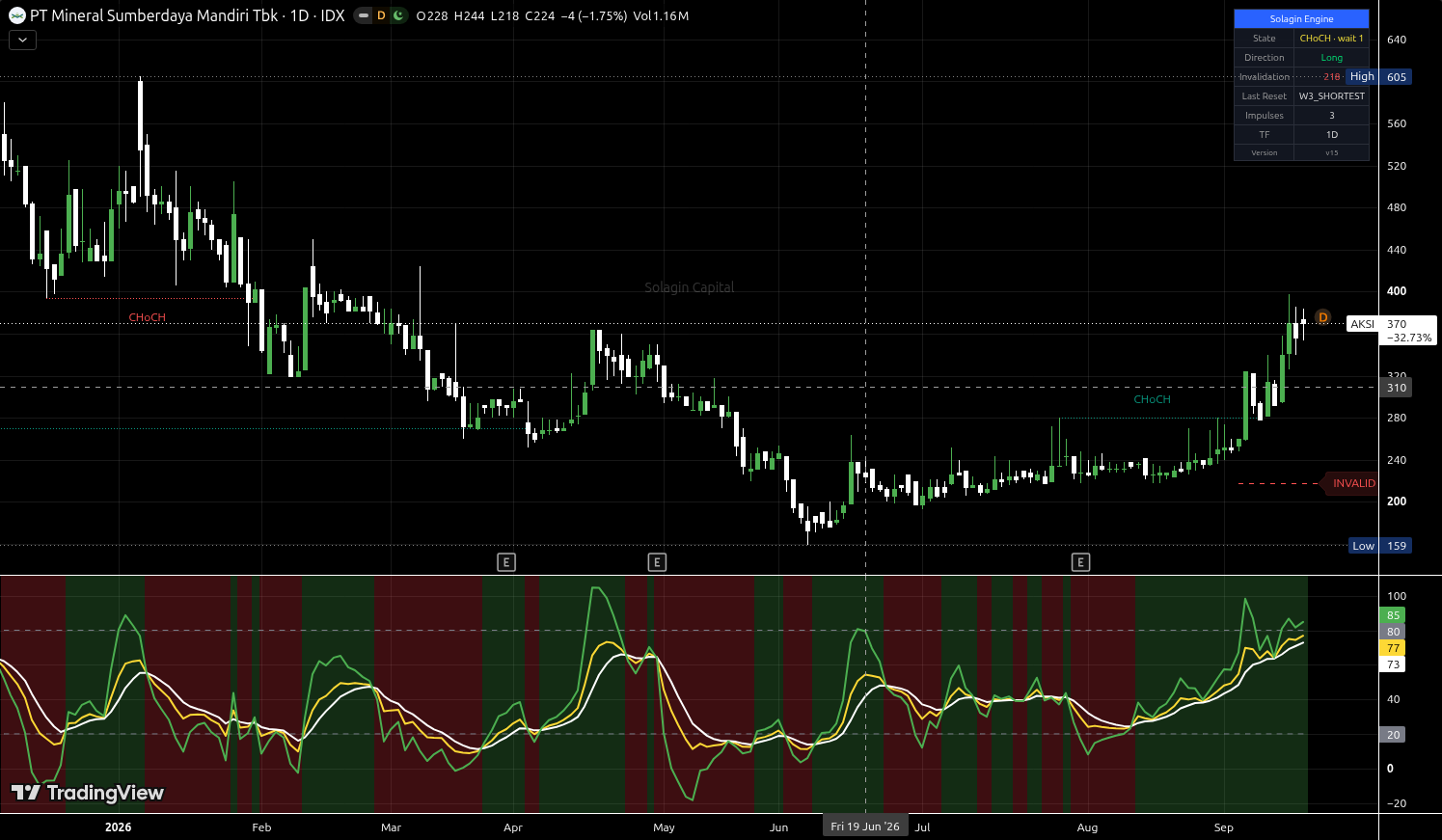This screenshot has width=1442, height=840.
Task: Click the High 605 price label
Action: click(x=1379, y=76)
